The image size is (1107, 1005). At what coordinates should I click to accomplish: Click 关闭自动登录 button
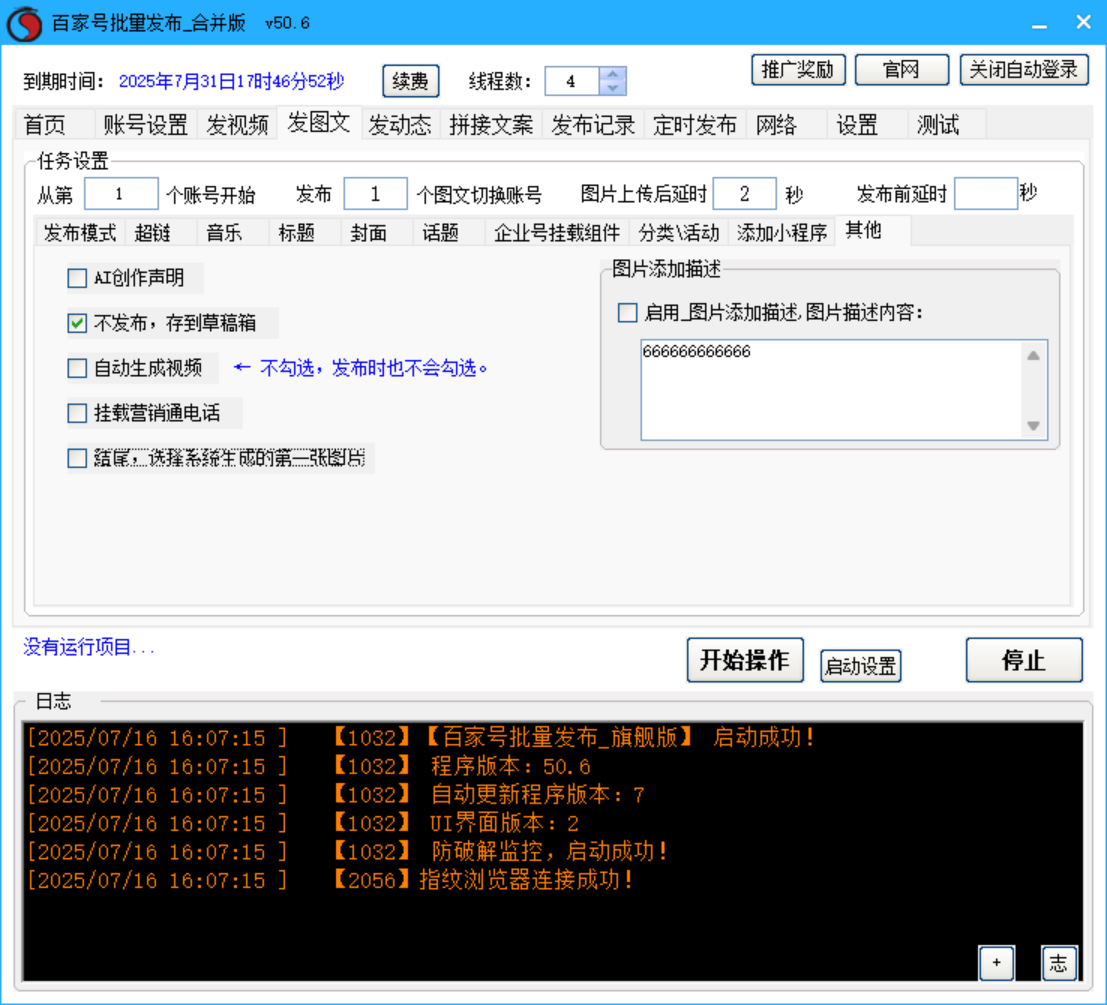[x=1024, y=69]
